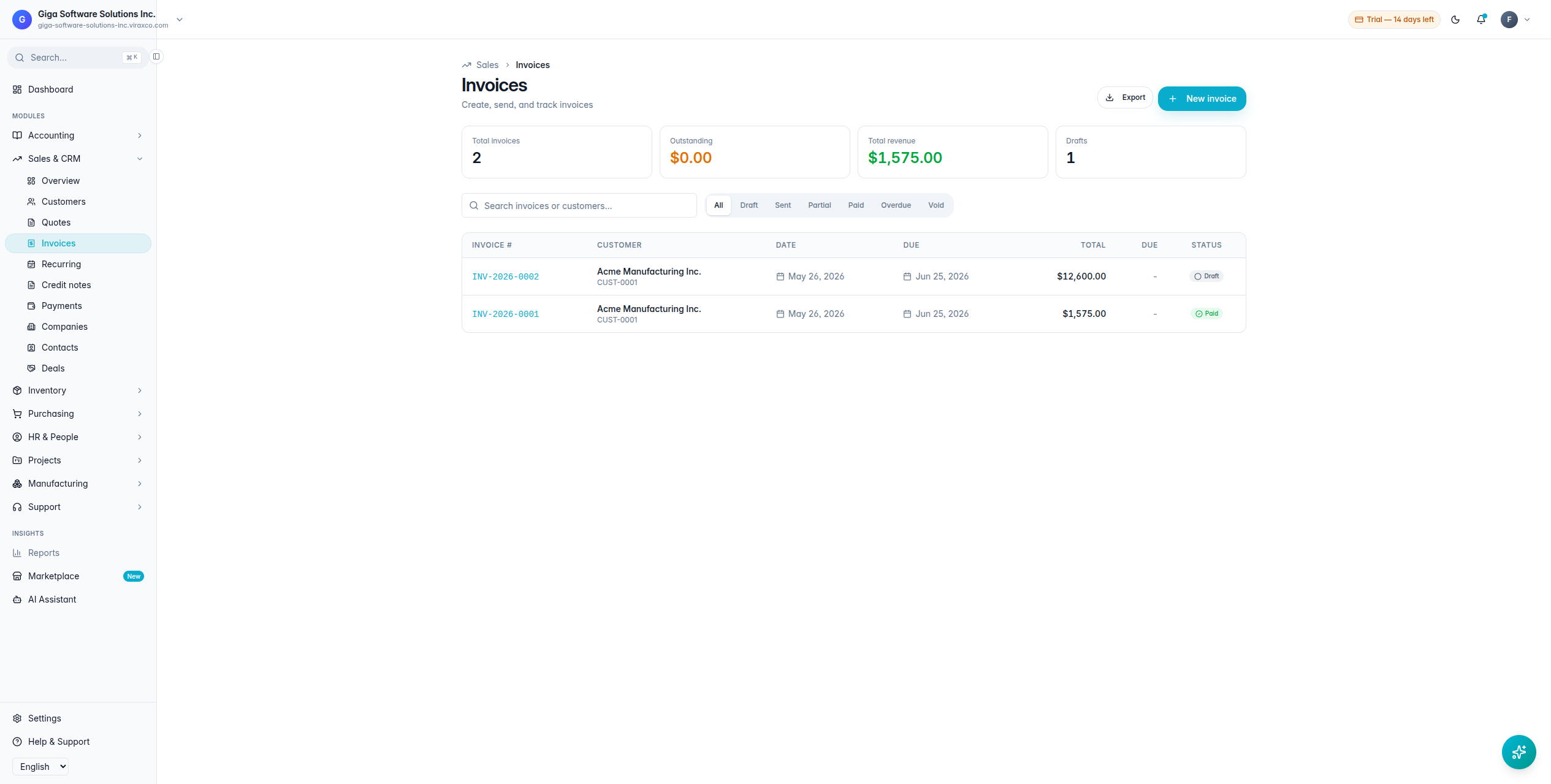Open Dashboard from sidebar
This screenshot has width=1551, height=784.
pyautogui.click(x=78, y=89)
